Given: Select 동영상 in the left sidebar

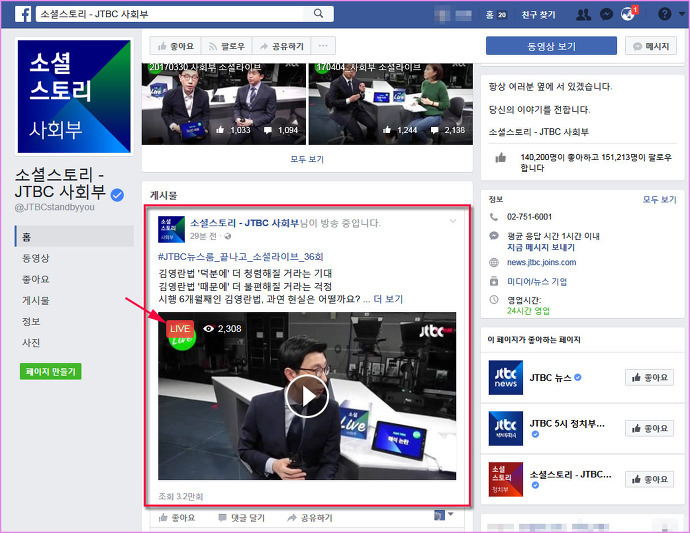Looking at the screenshot, I should (36, 258).
